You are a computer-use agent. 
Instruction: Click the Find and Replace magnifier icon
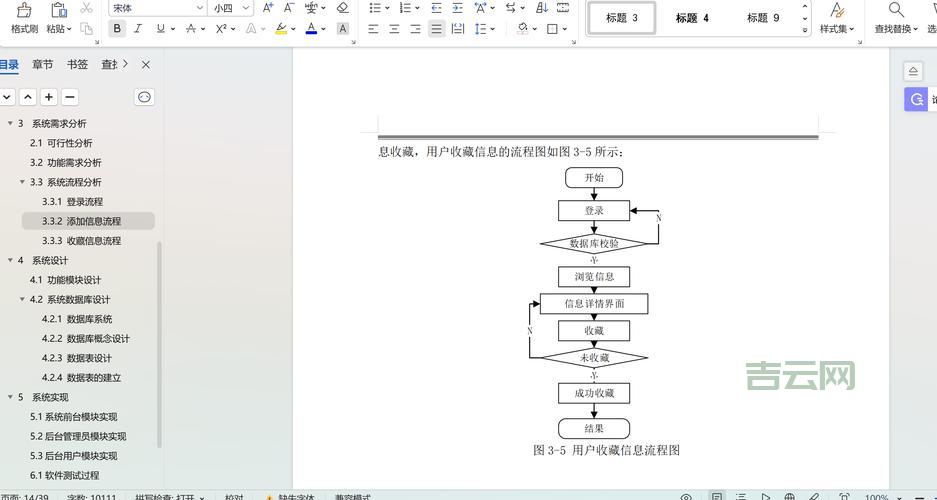(896, 9)
